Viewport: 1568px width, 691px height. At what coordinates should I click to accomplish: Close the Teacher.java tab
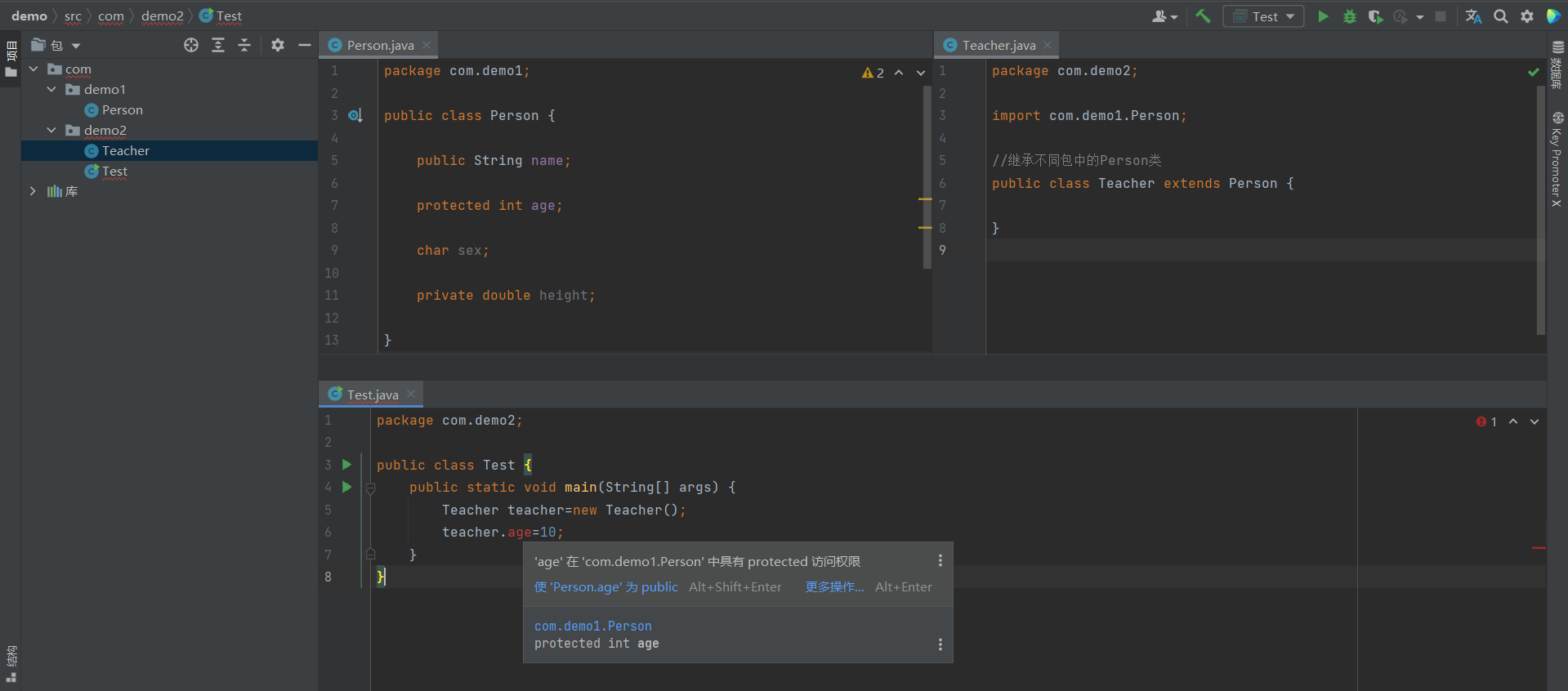(x=1048, y=46)
